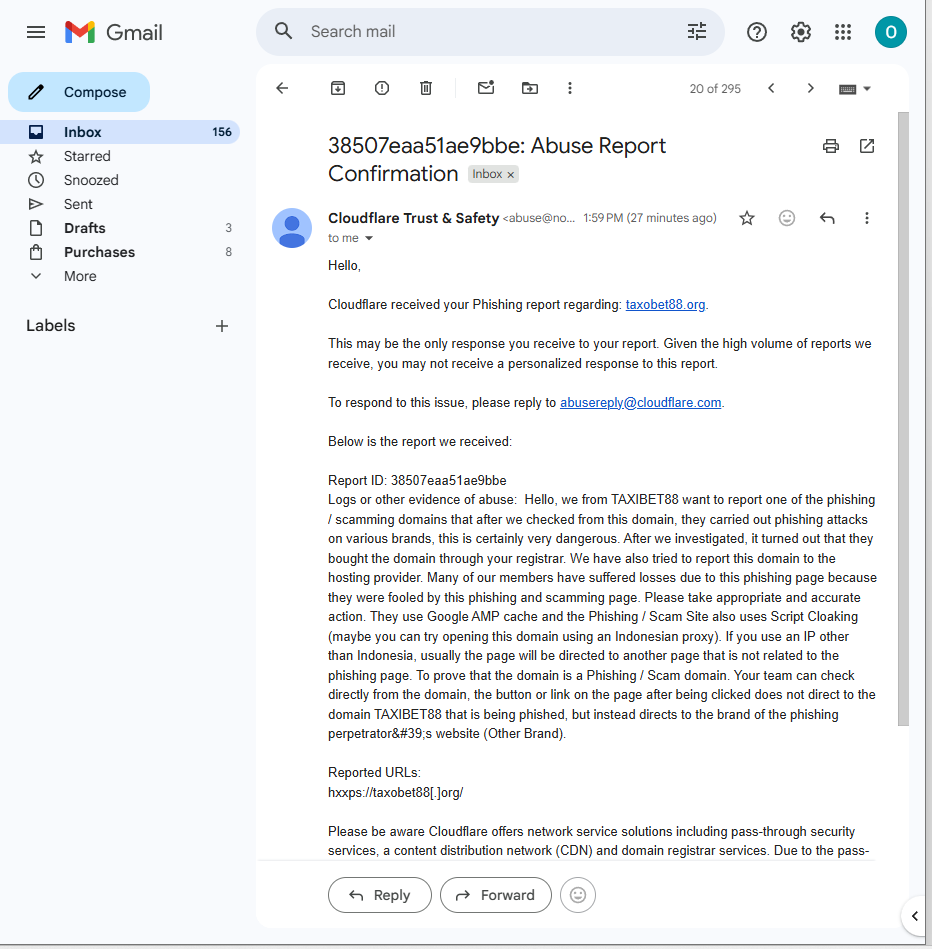Add emoji reaction next to the star

(786, 218)
